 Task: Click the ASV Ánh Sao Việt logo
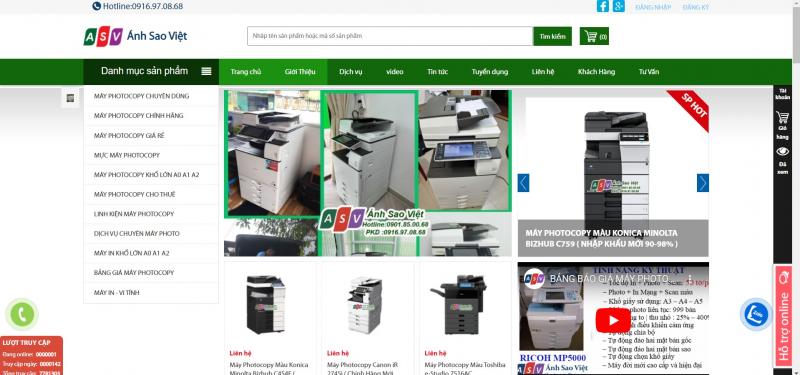tap(136, 36)
